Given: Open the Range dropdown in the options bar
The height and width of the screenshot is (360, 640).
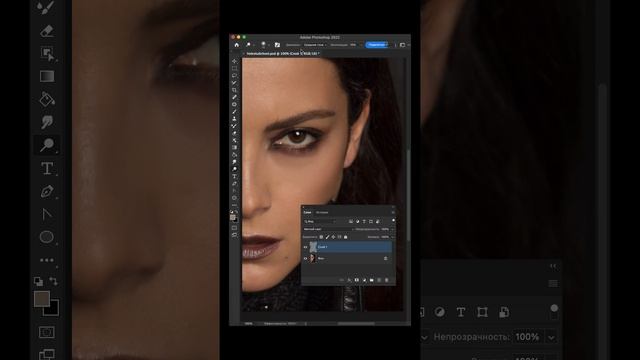Looking at the screenshot, I should tap(314, 45).
